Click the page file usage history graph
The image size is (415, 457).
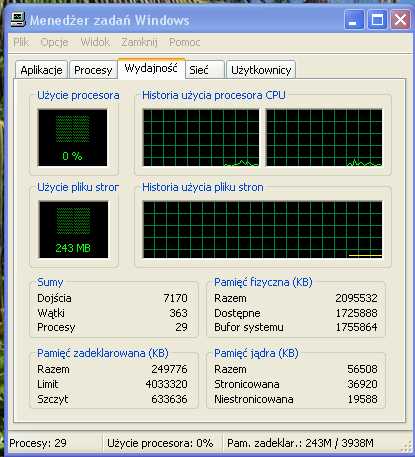263,229
